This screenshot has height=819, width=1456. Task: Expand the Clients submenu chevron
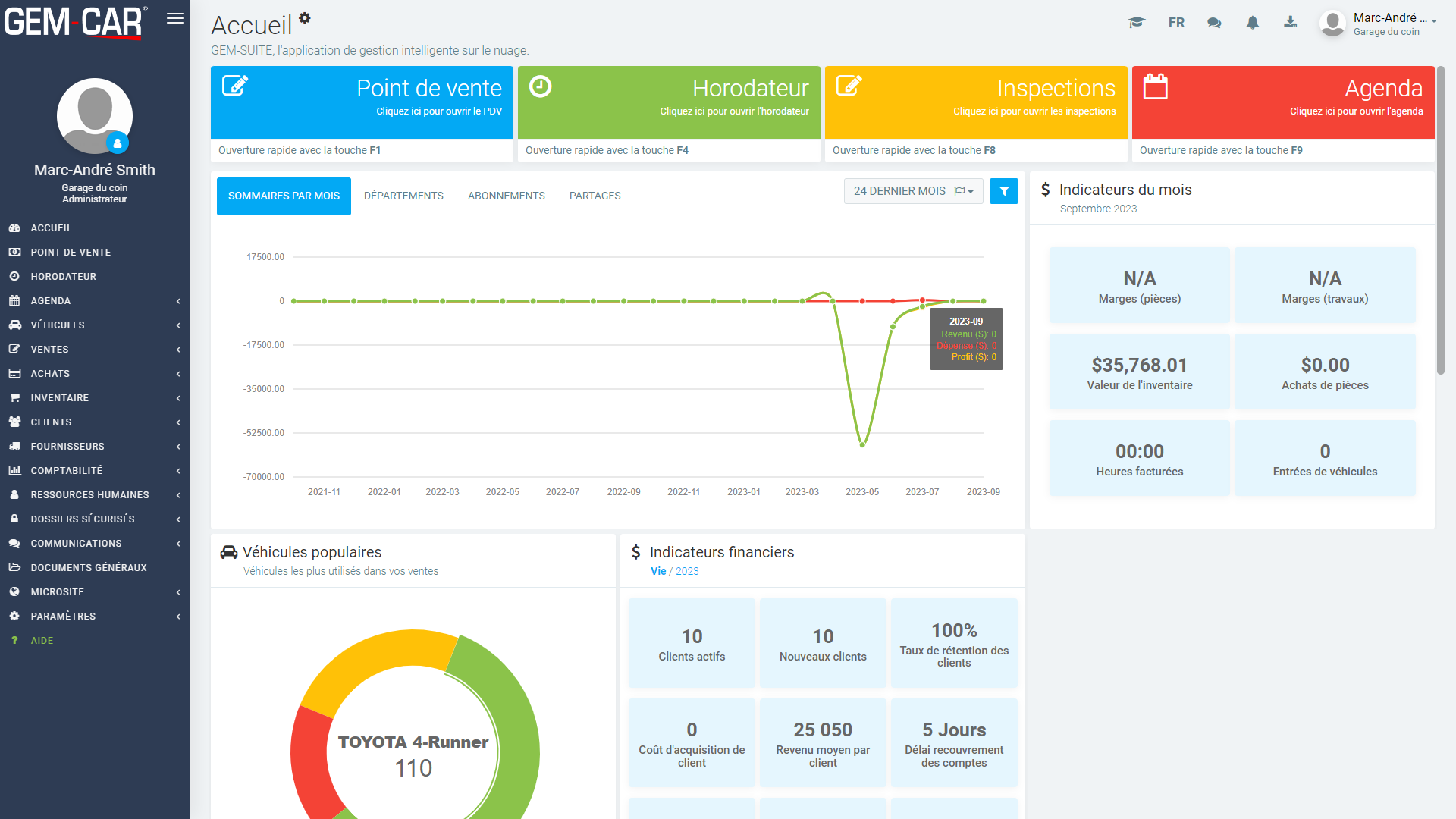pos(178,422)
